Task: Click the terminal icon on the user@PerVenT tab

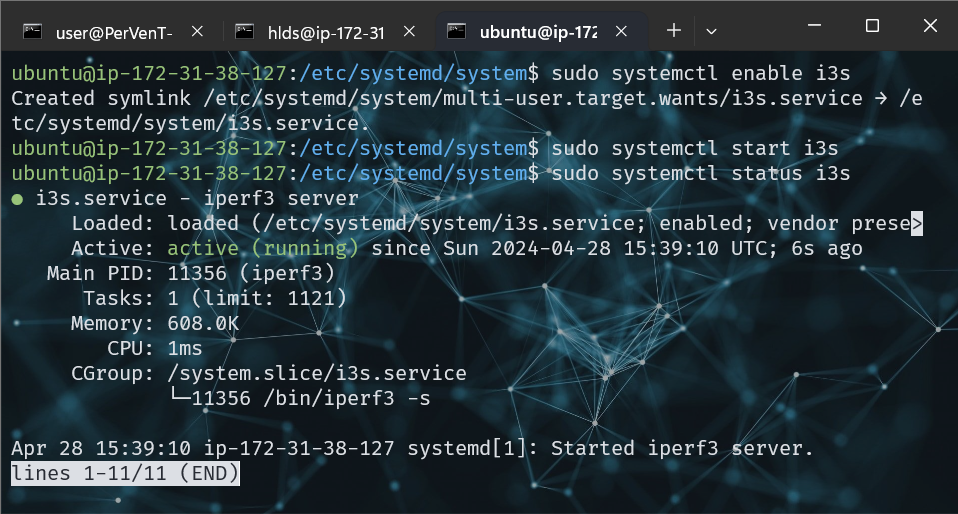Action: [32, 31]
